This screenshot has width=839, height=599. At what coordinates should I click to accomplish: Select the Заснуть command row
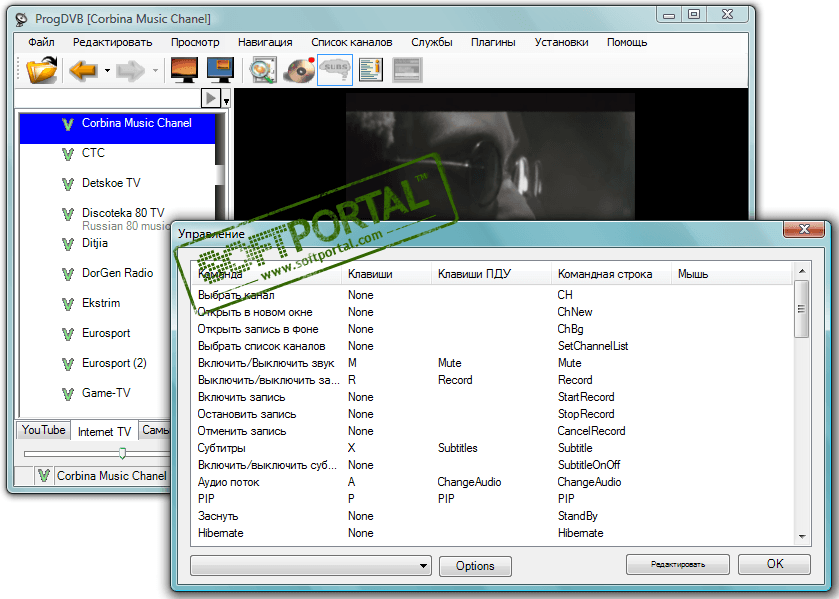pos(492,516)
